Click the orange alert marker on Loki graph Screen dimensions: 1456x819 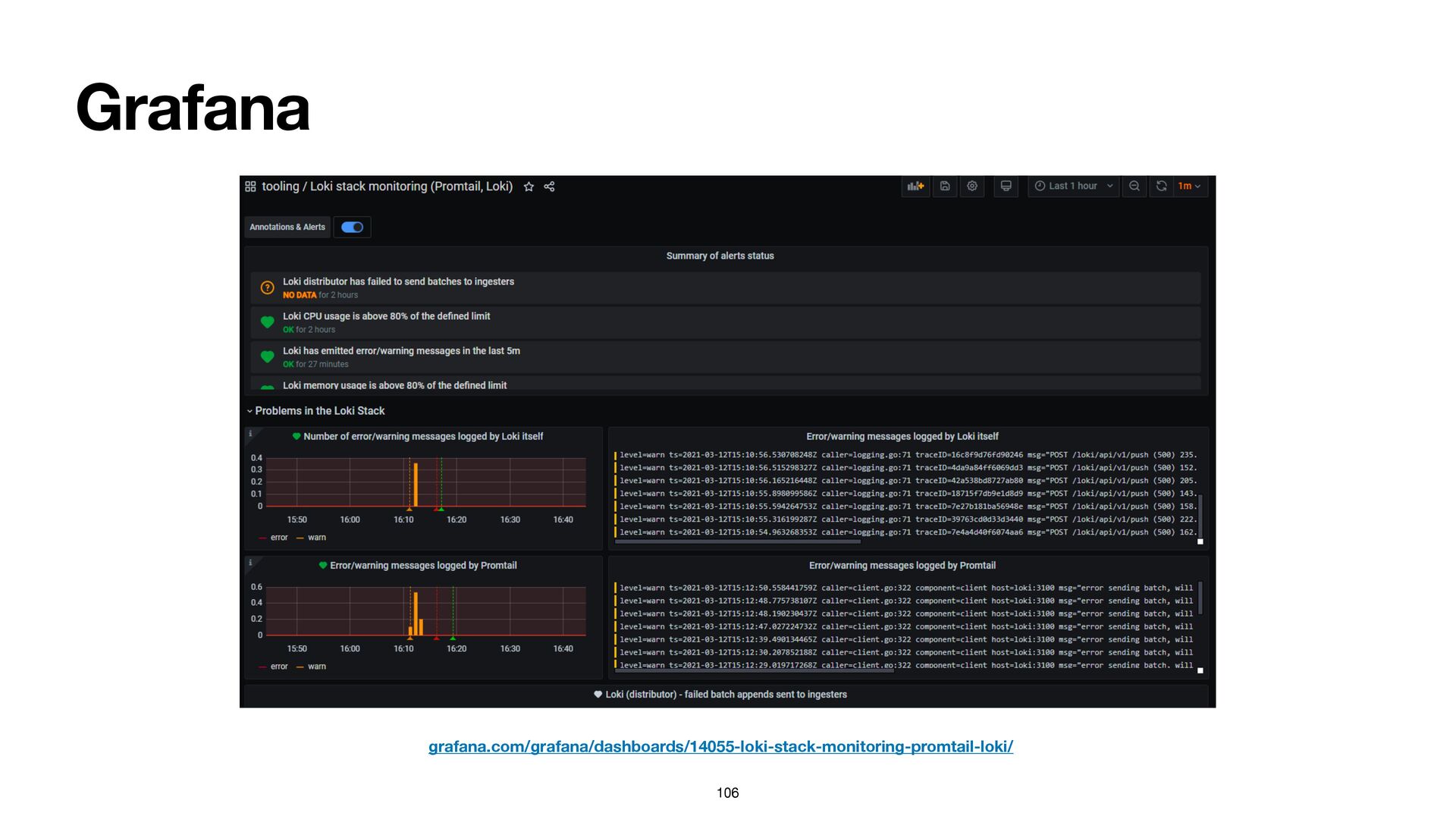click(x=409, y=510)
